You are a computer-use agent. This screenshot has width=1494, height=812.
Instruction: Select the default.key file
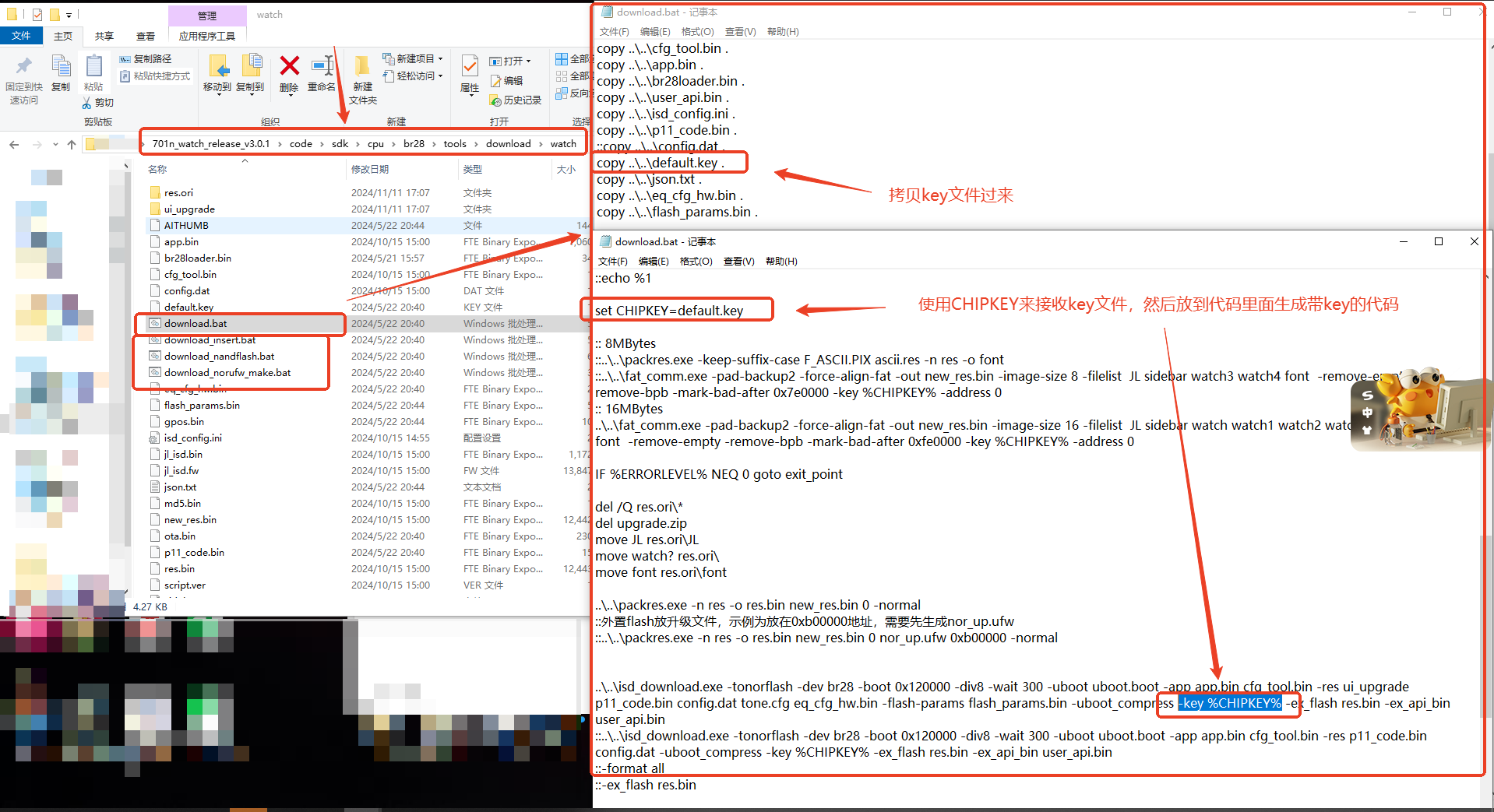coord(189,308)
